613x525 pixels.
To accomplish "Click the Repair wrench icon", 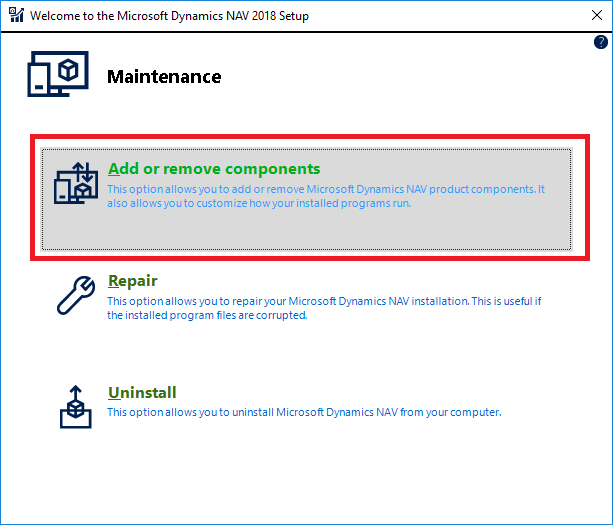I will coord(76,295).
